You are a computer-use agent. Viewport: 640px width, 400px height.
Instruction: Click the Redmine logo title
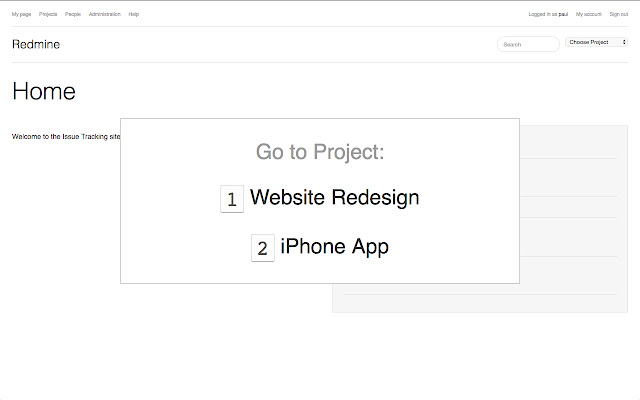pyautogui.click(x=36, y=44)
